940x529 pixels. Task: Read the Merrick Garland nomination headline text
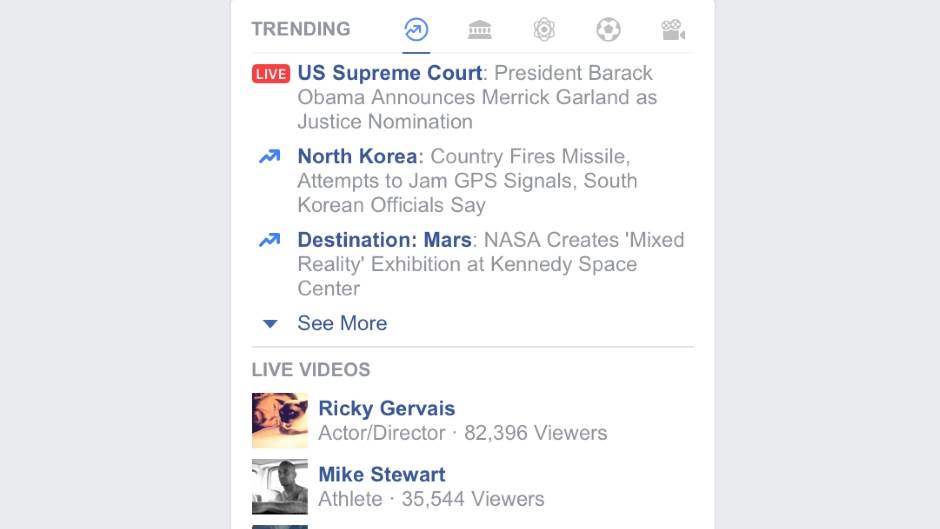pyautogui.click(x=477, y=98)
